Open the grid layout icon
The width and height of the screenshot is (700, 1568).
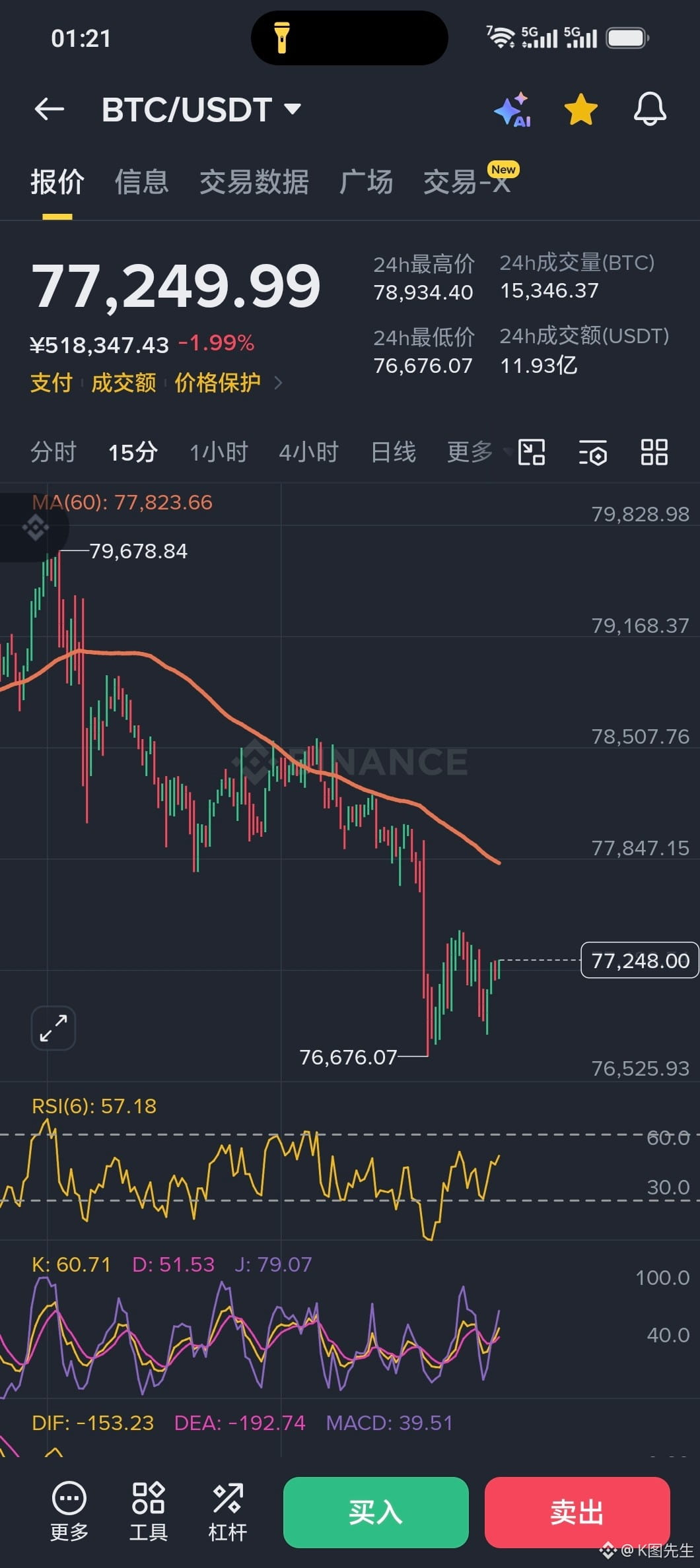(654, 453)
